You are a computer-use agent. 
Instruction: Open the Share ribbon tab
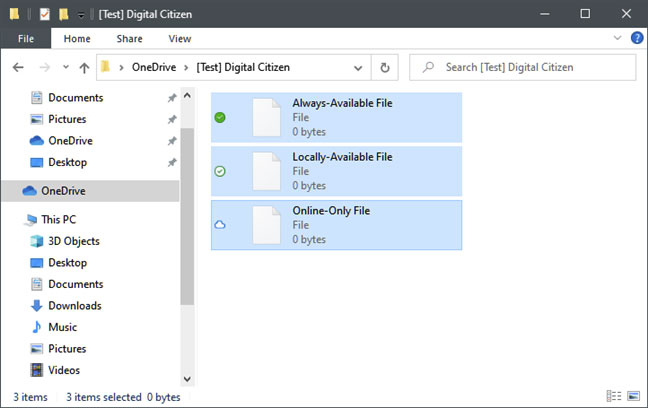129,38
